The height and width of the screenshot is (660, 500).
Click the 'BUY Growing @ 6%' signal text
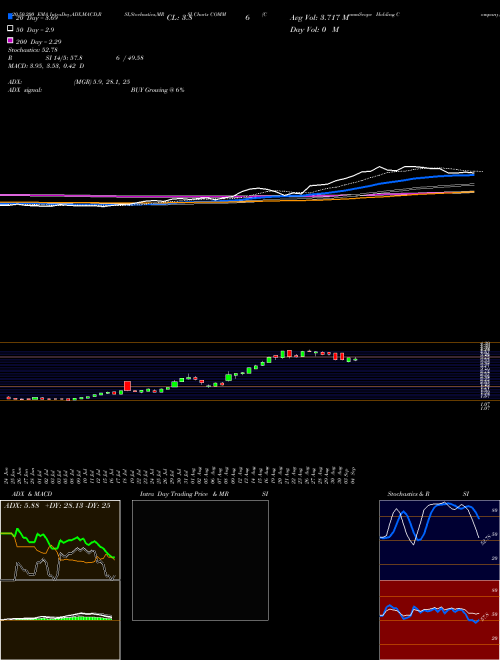click(x=157, y=90)
